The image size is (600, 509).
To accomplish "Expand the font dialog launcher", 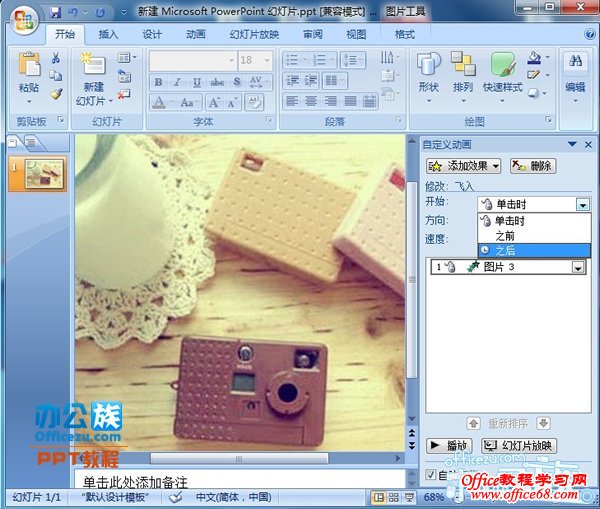I will [269, 120].
